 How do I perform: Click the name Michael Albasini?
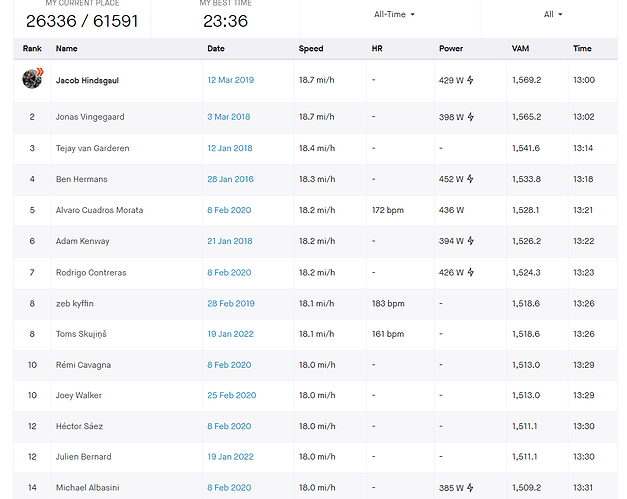click(x=87, y=487)
